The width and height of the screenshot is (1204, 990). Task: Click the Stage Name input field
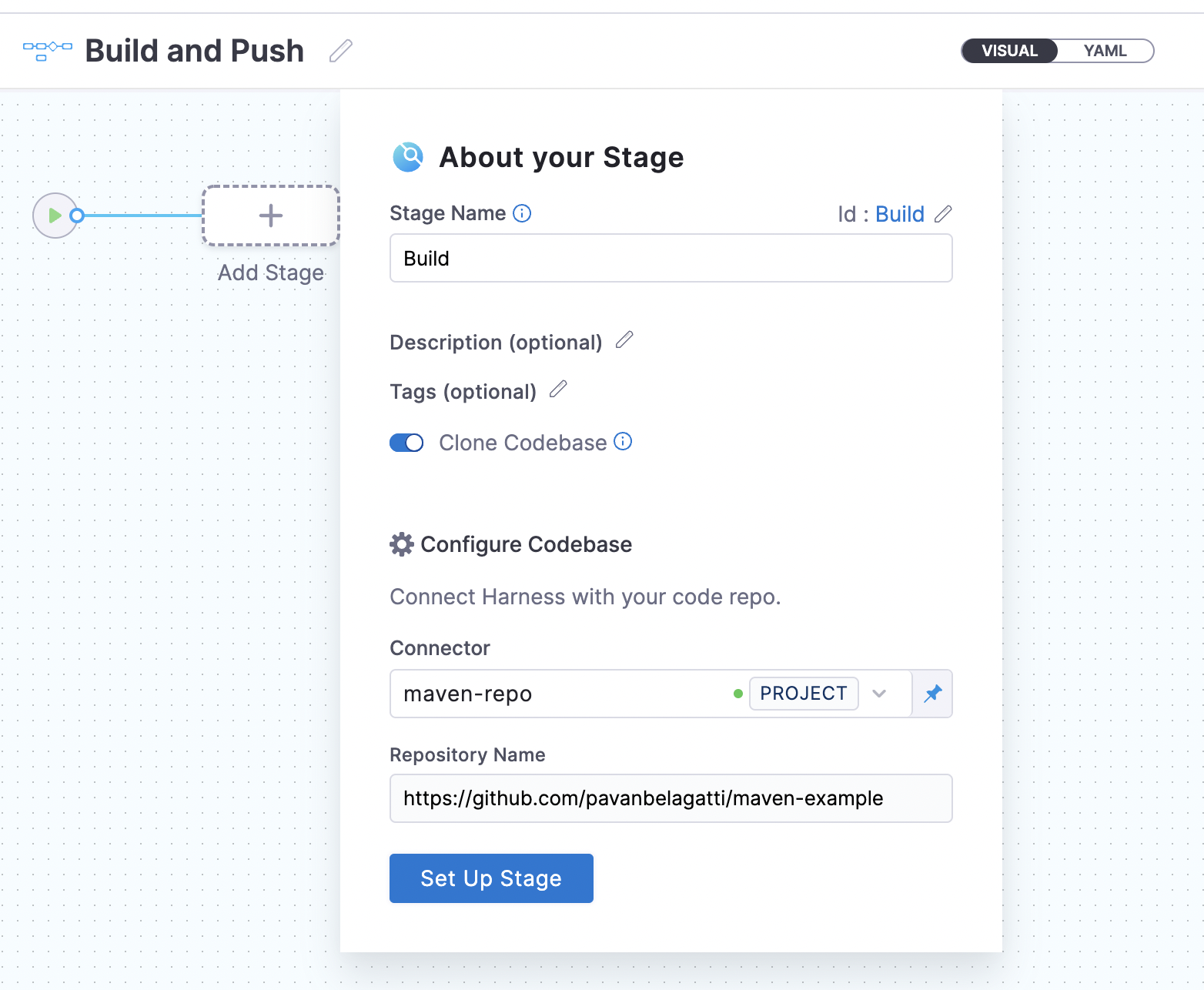671,258
